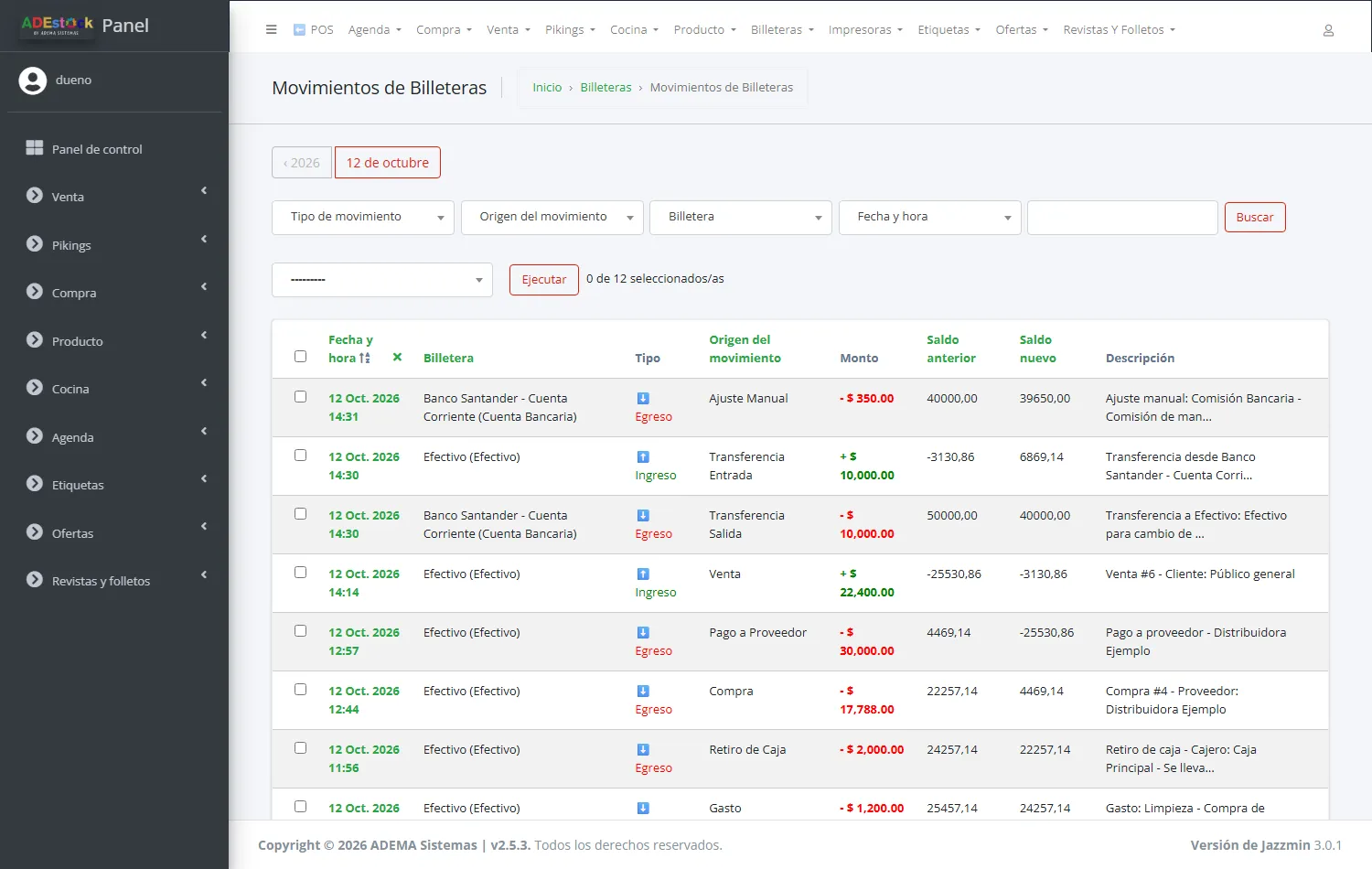The width and height of the screenshot is (1372, 869).
Task: Open the user account icon in the top bar
Action: coord(1328,30)
